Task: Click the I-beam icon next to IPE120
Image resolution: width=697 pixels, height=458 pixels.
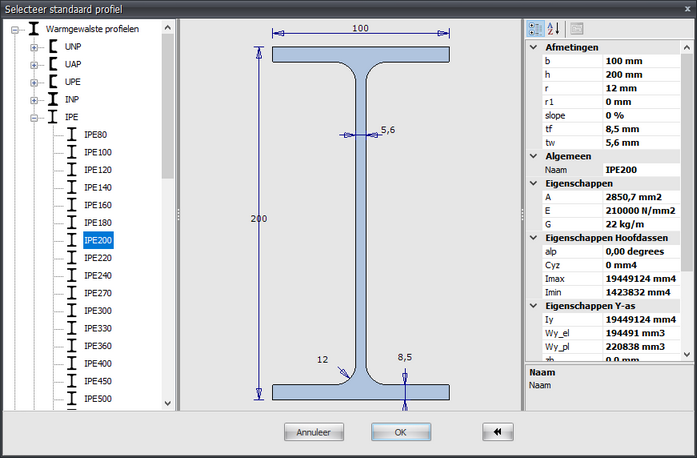Action: click(72, 169)
